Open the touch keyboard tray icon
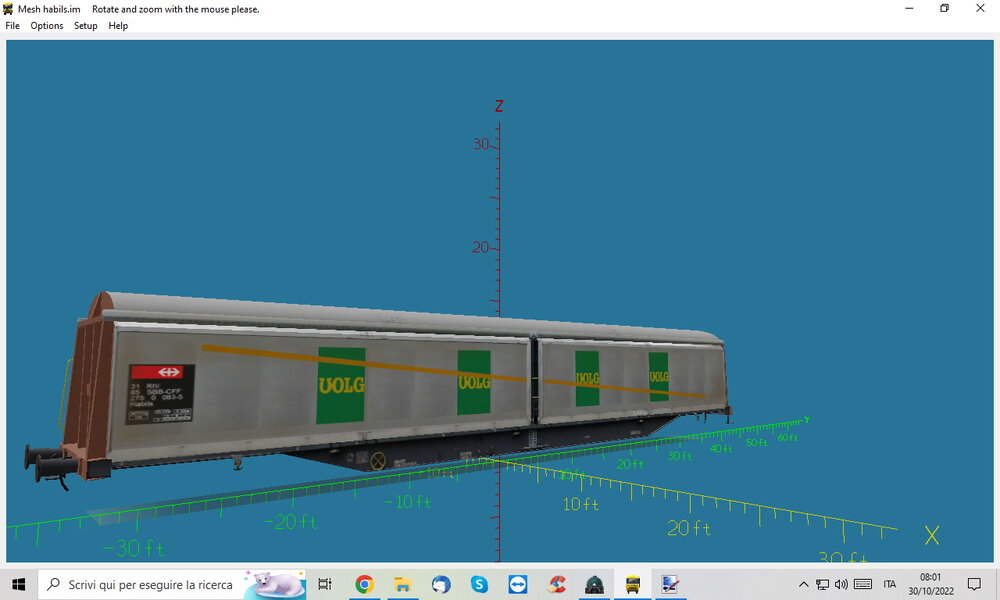Viewport: 1000px width, 600px height. (863, 584)
